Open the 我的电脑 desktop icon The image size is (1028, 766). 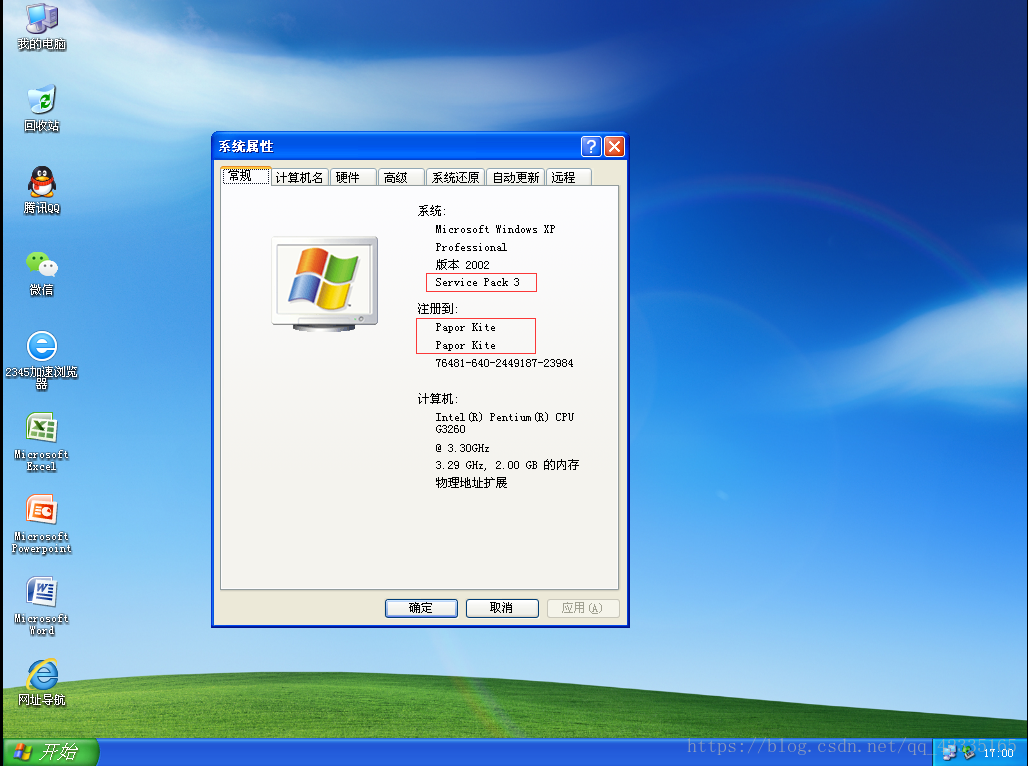click(41, 20)
